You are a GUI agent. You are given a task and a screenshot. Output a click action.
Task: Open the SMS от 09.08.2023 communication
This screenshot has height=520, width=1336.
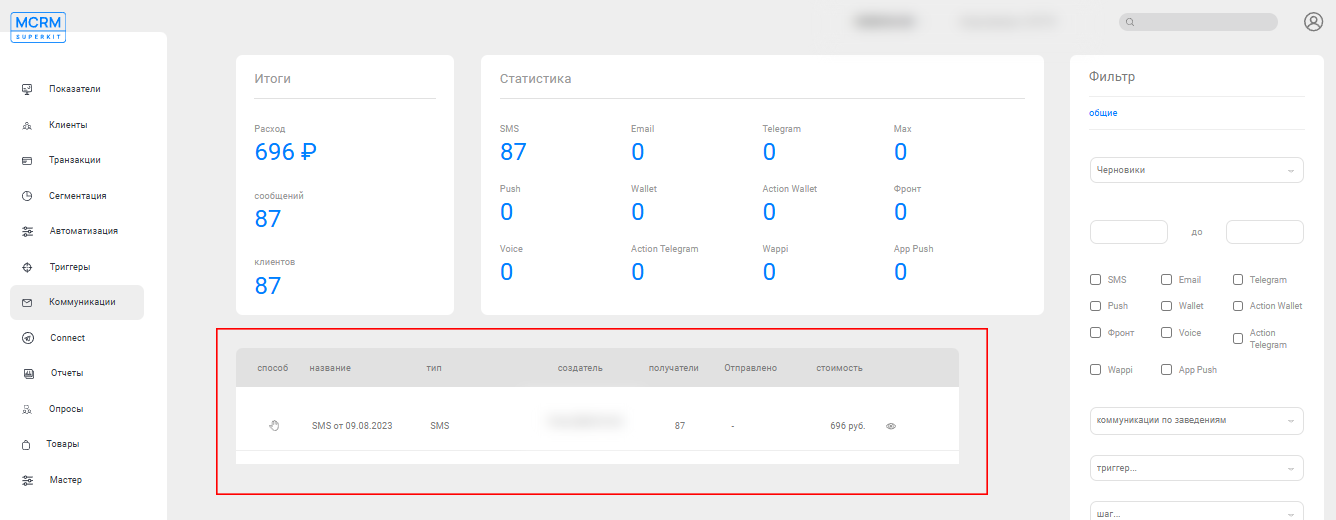352,426
